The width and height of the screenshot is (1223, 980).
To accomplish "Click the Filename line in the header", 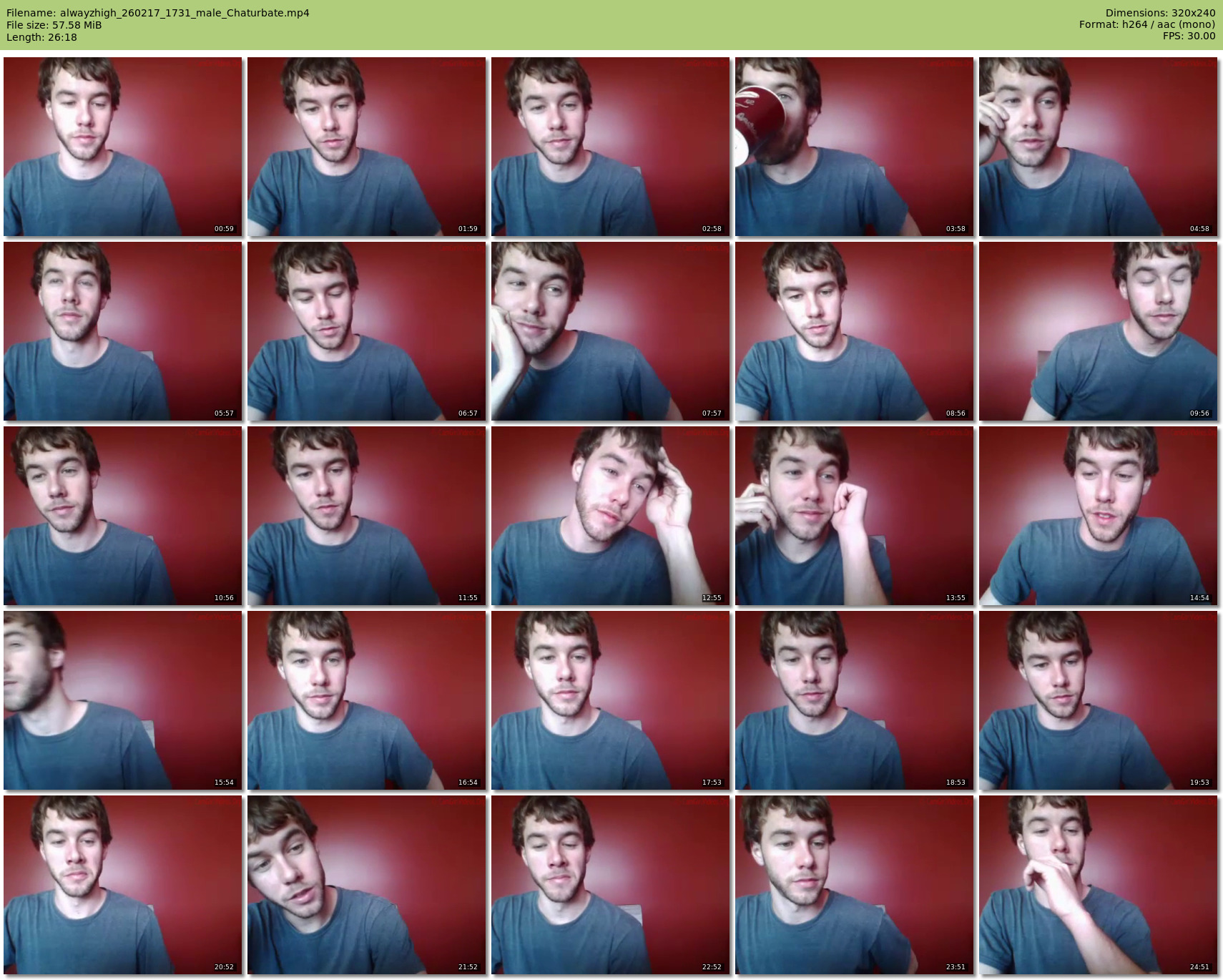I will 158,13.
